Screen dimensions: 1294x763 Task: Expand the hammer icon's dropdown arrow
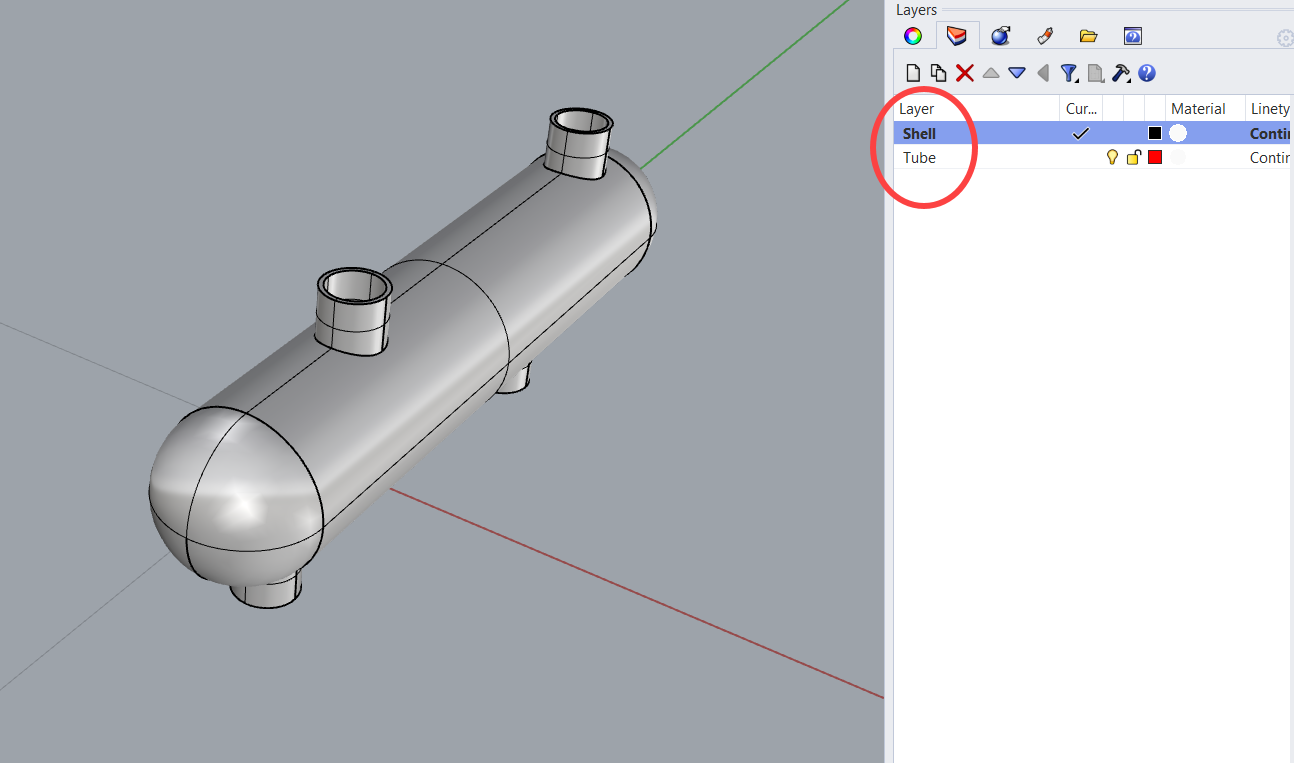1130,78
